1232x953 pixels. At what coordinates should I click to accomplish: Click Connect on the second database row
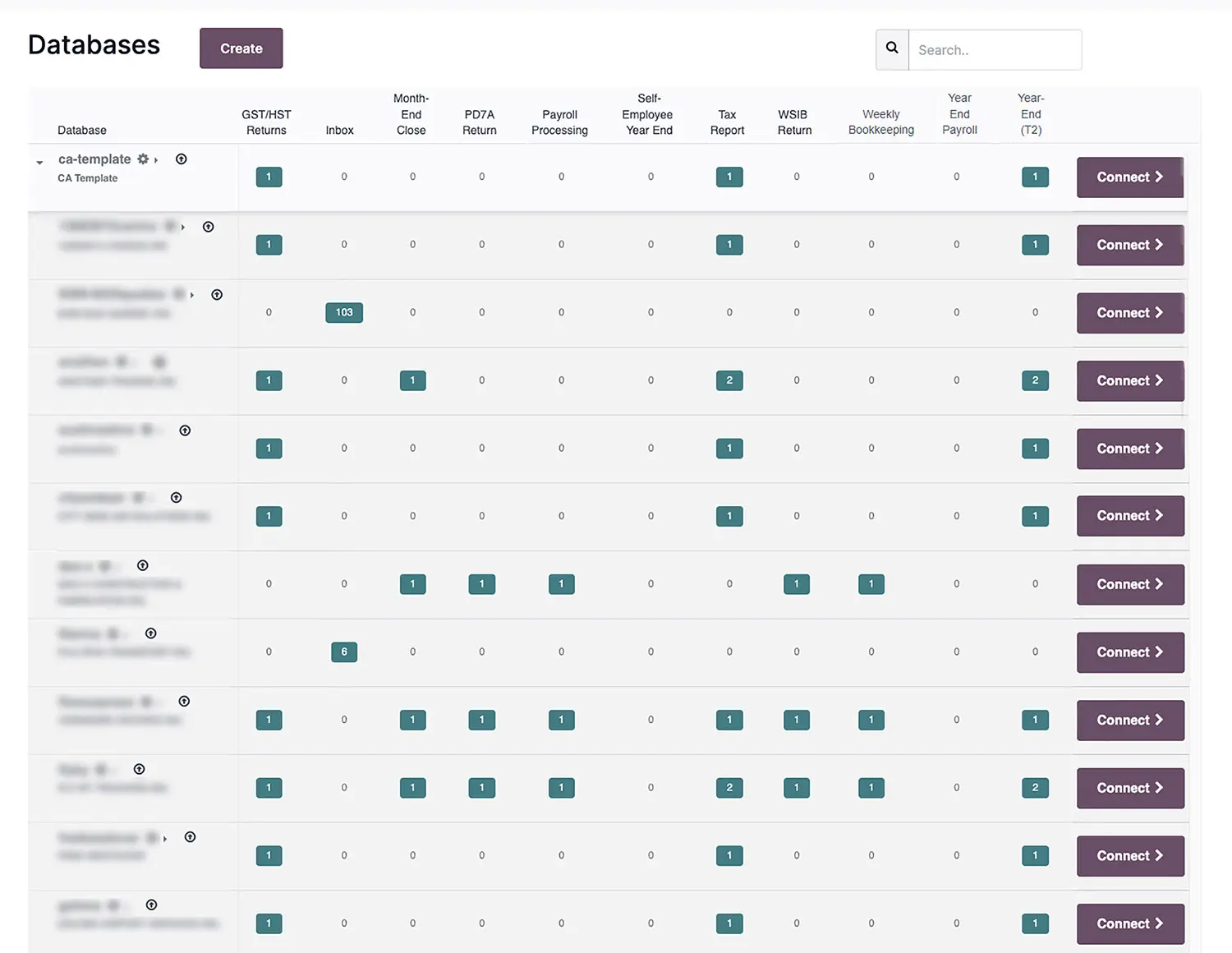click(1129, 245)
